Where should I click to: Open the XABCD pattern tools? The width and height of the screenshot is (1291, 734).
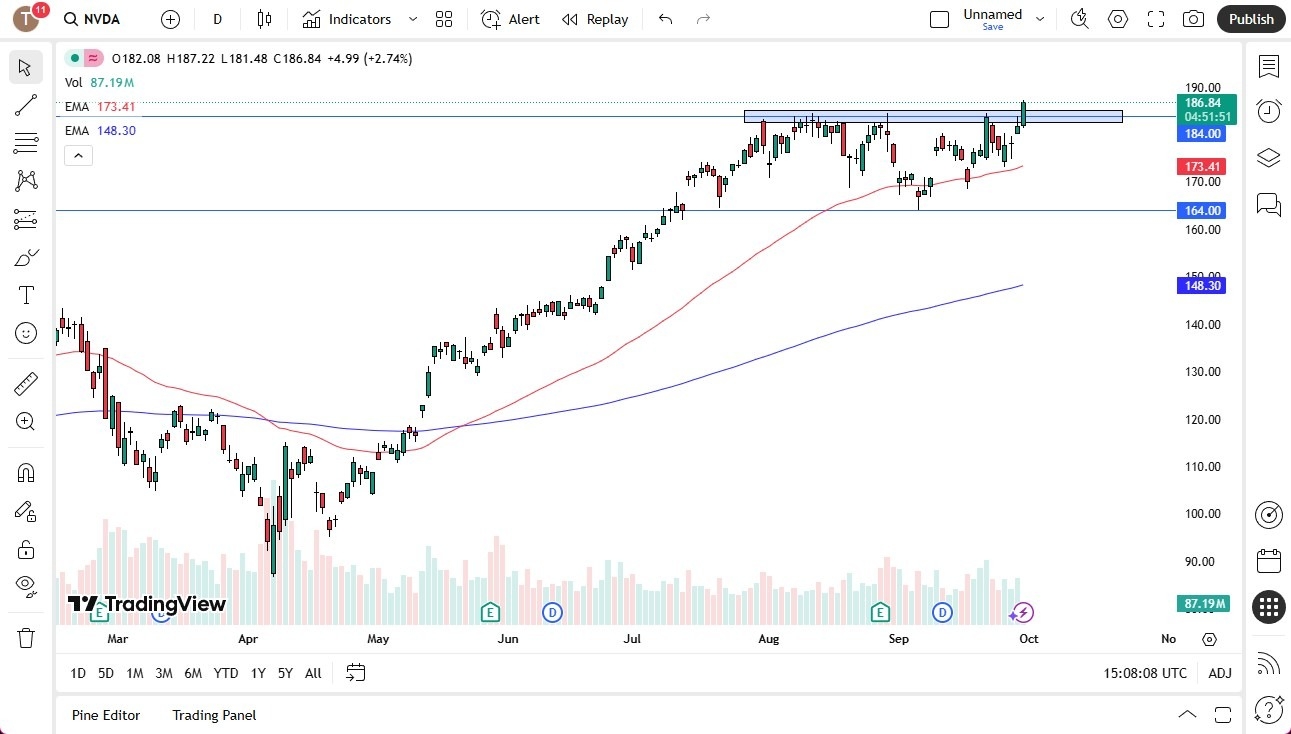click(x=25, y=181)
